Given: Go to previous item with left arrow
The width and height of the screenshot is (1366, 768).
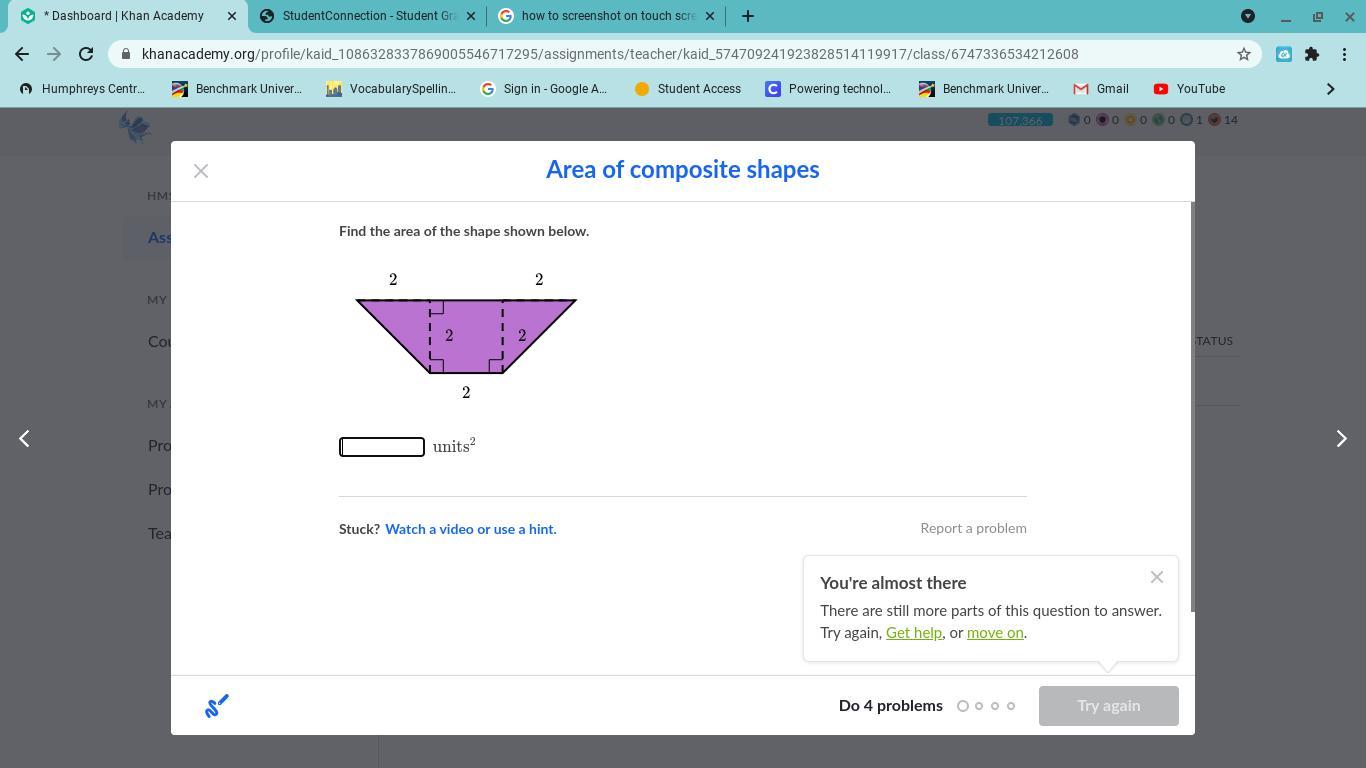Looking at the screenshot, I should pos(24,438).
